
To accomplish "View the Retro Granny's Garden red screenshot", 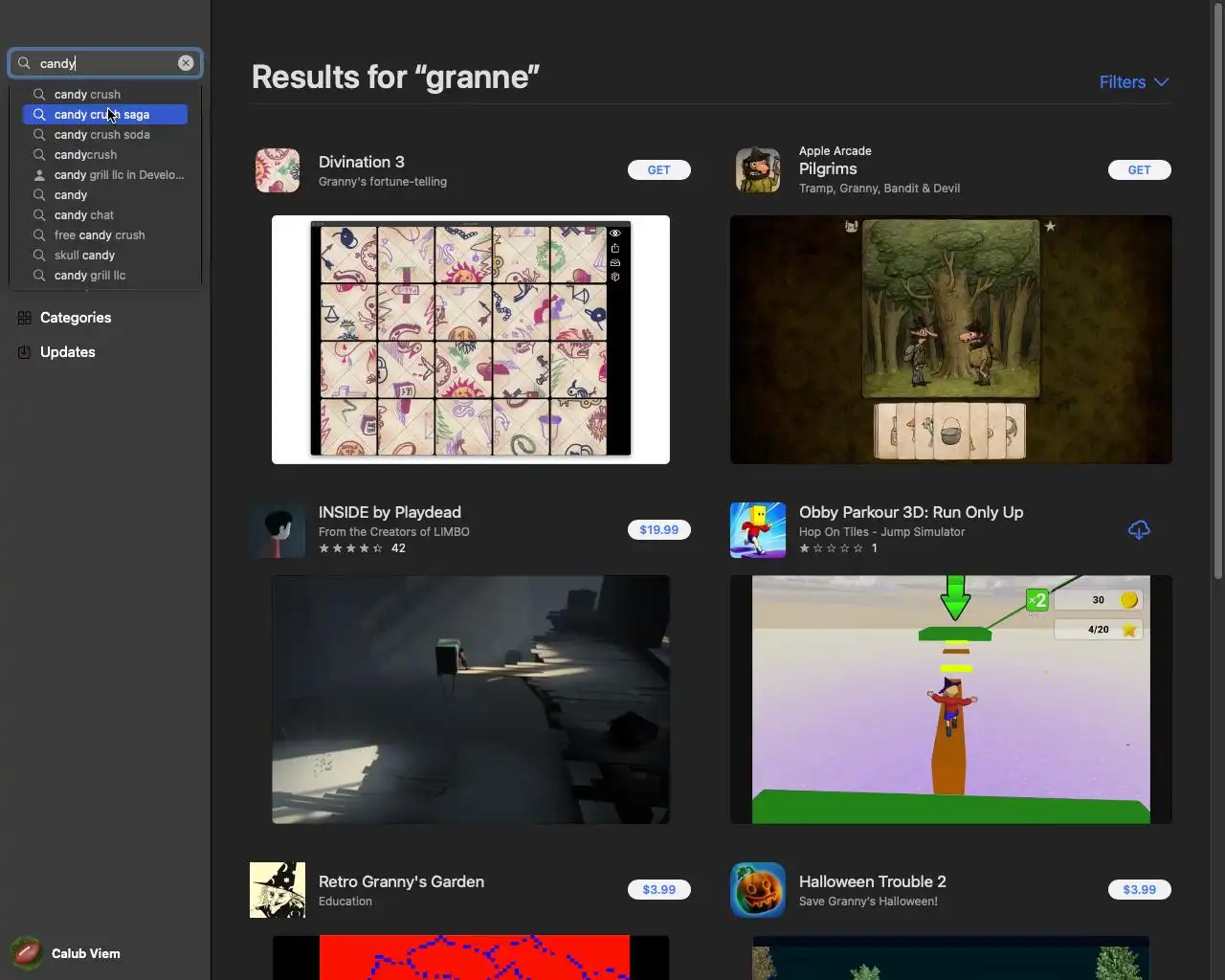I will tap(471, 957).
